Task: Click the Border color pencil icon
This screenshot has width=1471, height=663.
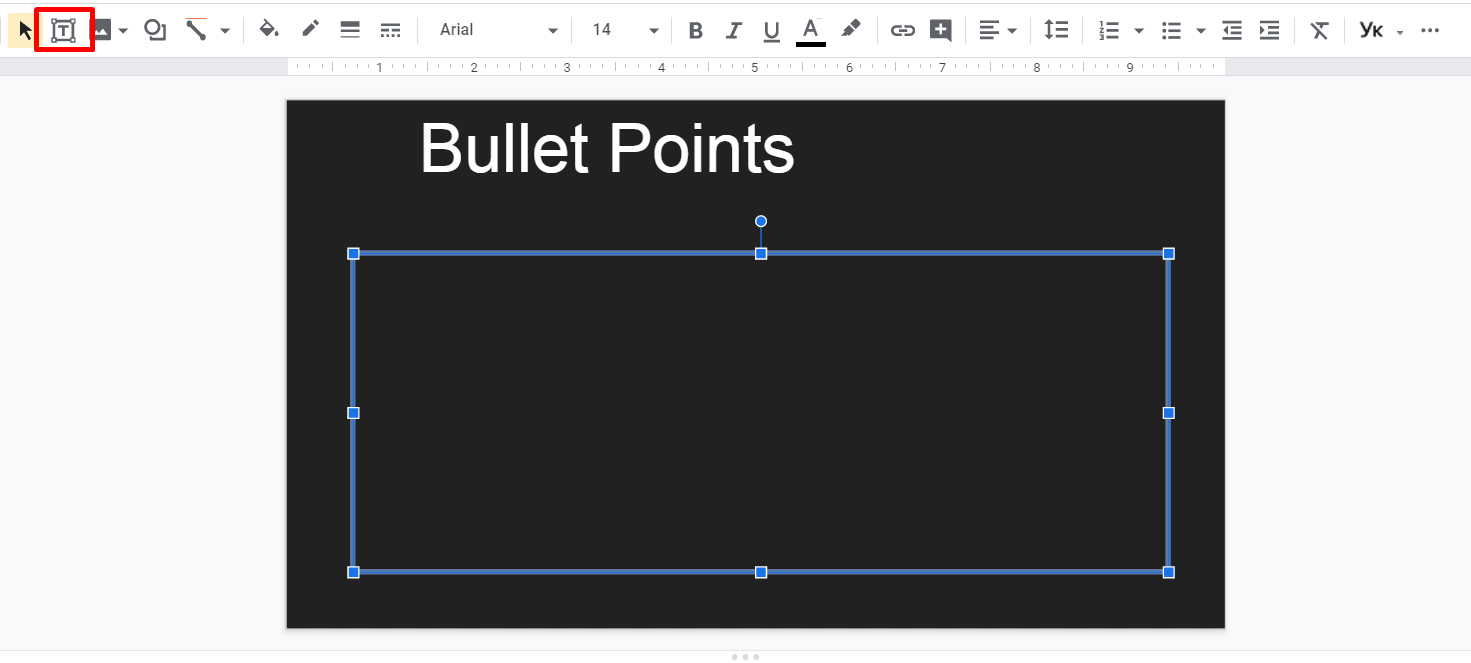Action: click(x=310, y=29)
